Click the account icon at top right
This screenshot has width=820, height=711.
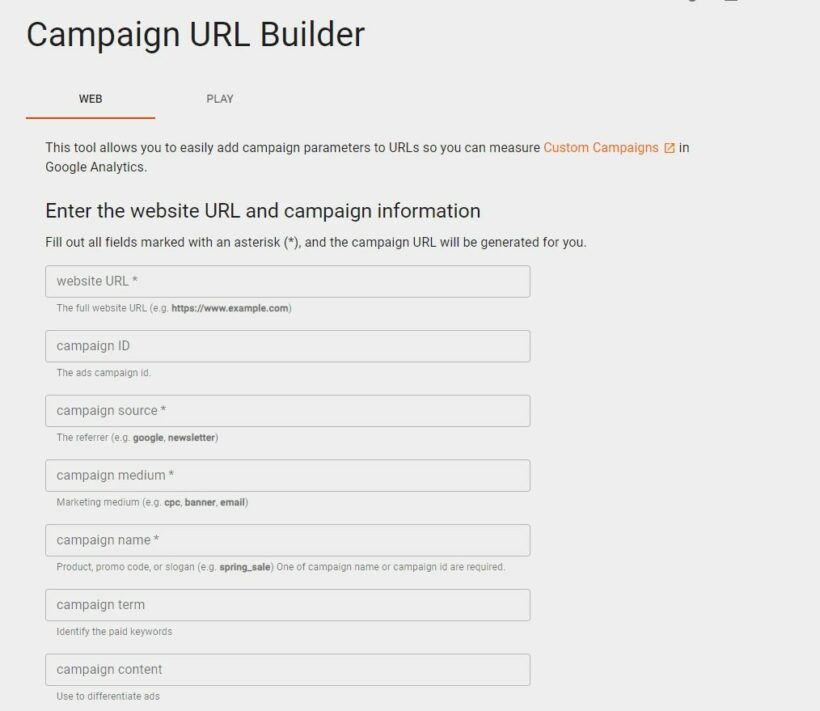pos(731,4)
